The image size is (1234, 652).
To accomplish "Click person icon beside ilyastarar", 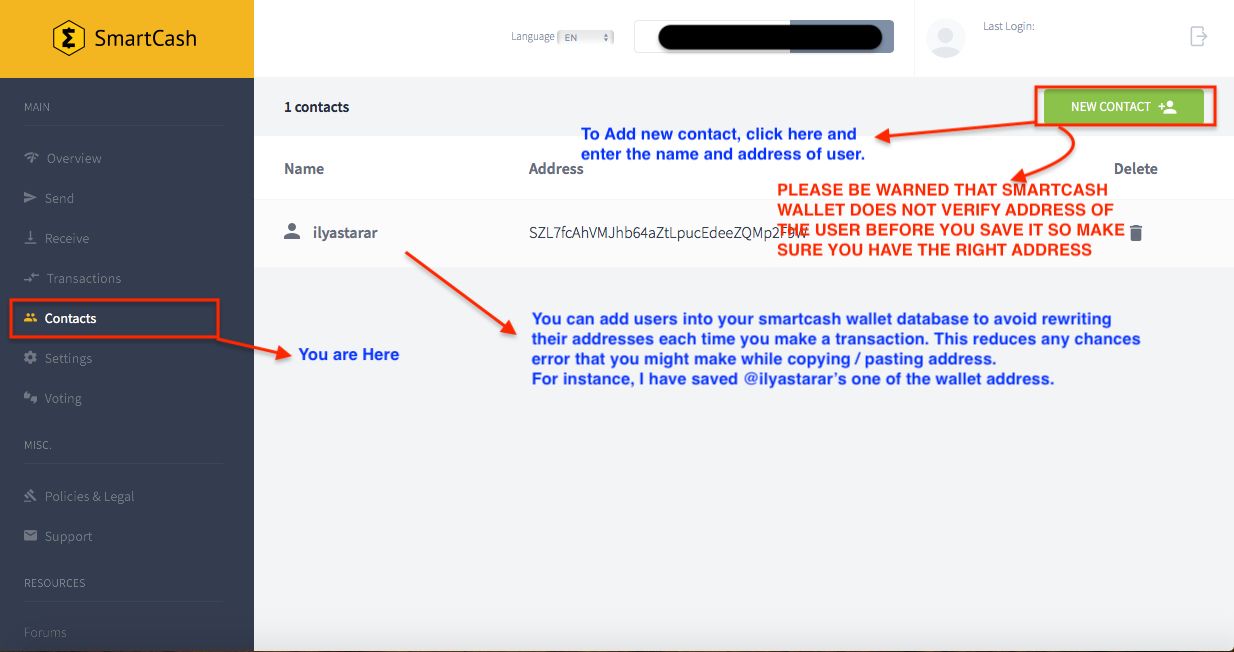I will (292, 232).
